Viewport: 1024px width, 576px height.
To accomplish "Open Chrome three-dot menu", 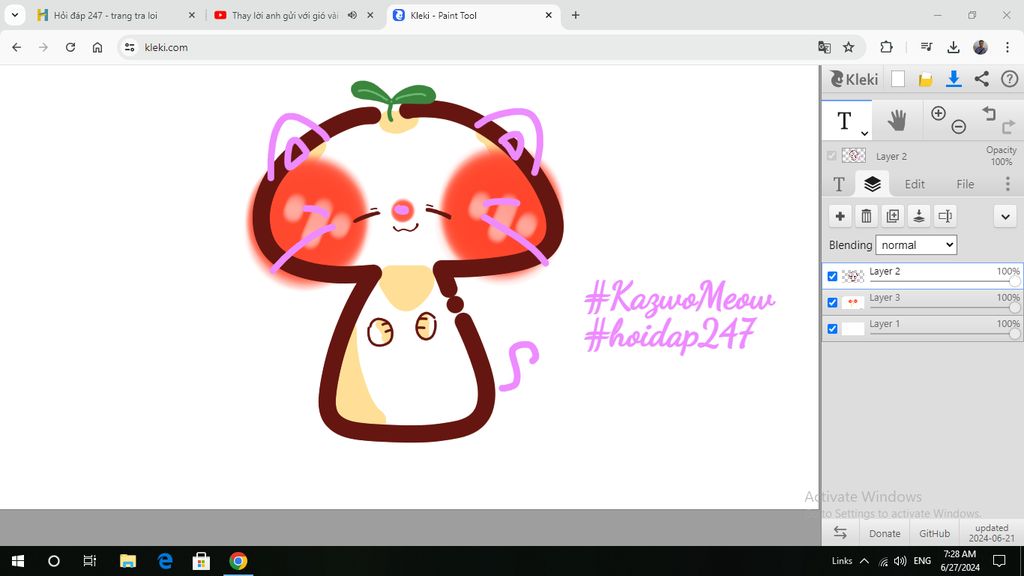I will pos(1007,47).
